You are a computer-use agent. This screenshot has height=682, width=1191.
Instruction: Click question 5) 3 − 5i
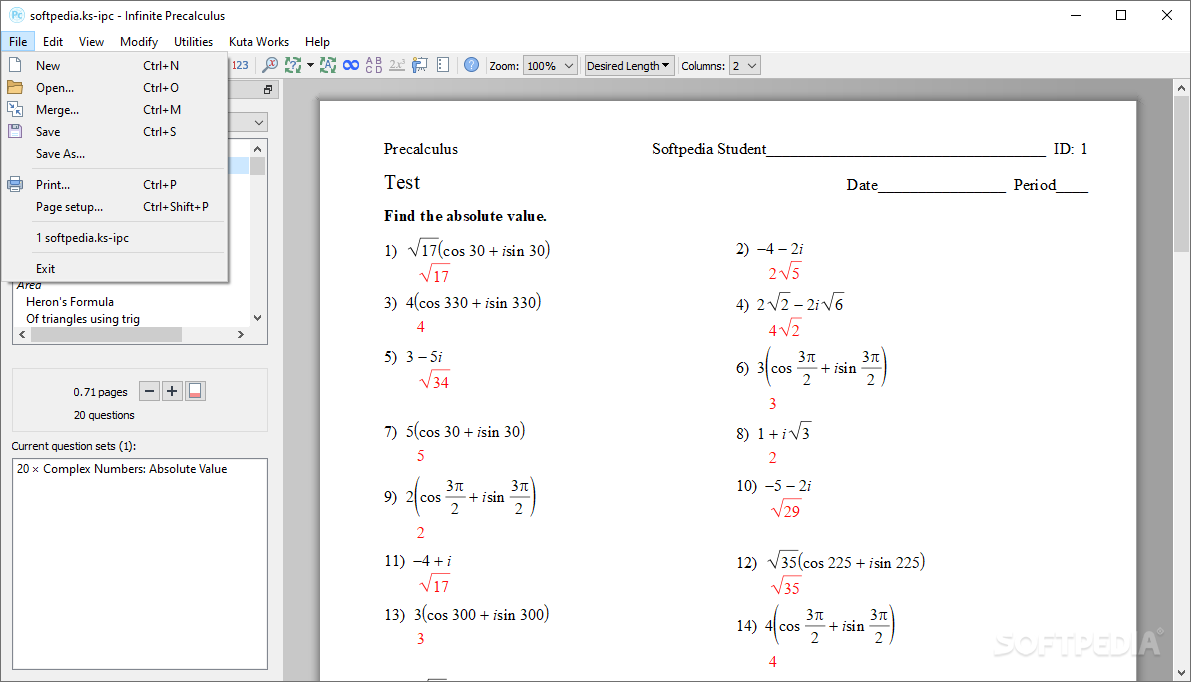click(x=413, y=356)
